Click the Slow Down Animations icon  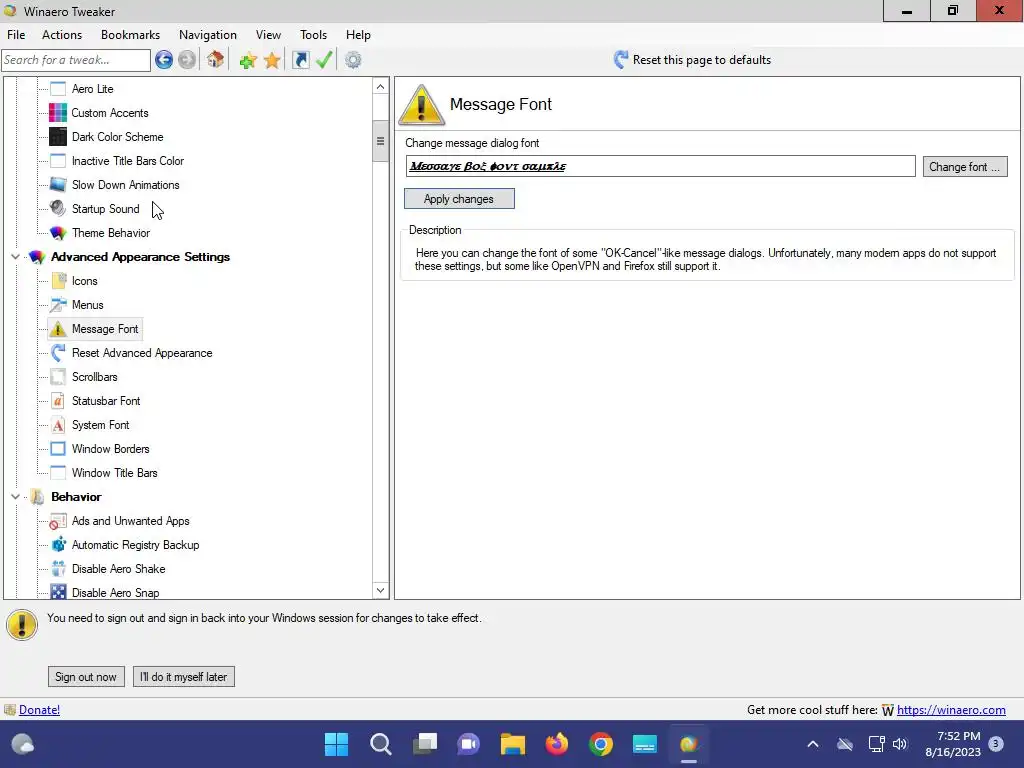pos(58,185)
